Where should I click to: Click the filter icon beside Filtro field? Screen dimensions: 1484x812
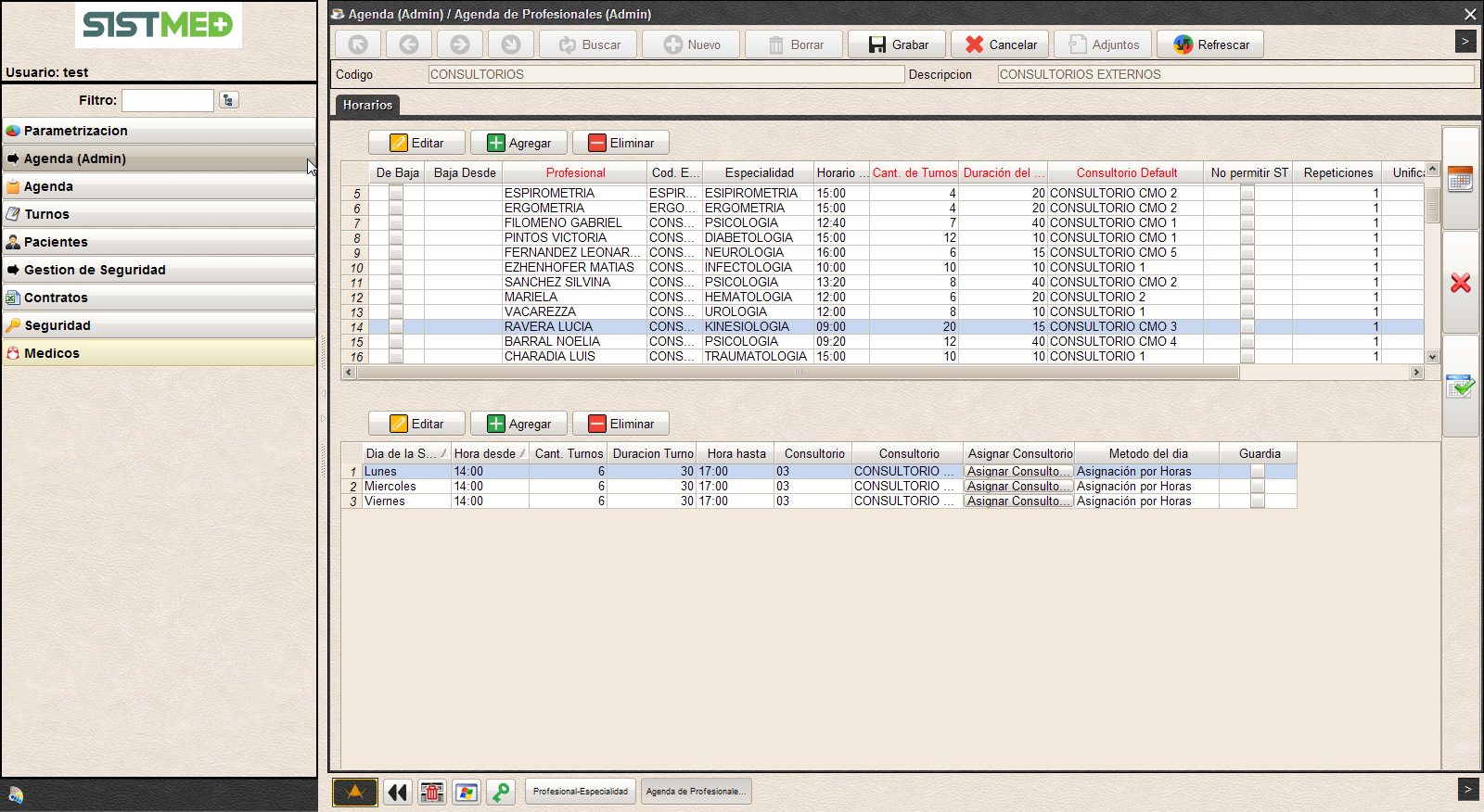click(x=229, y=100)
